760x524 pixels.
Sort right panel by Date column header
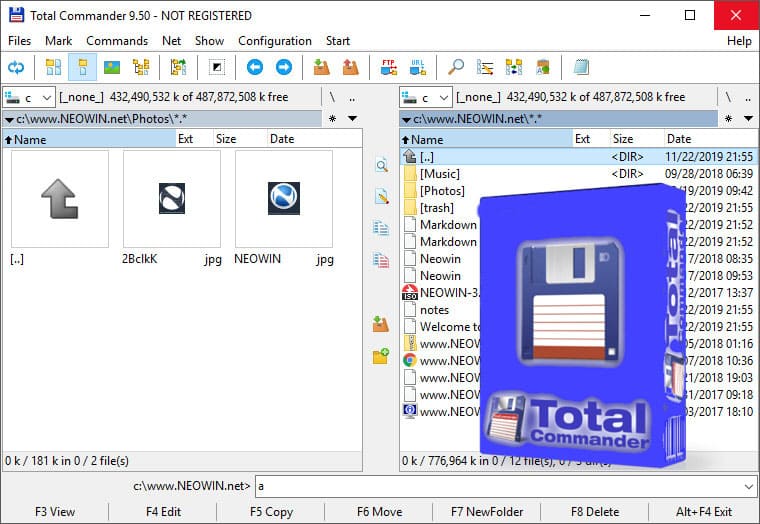(710, 139)
